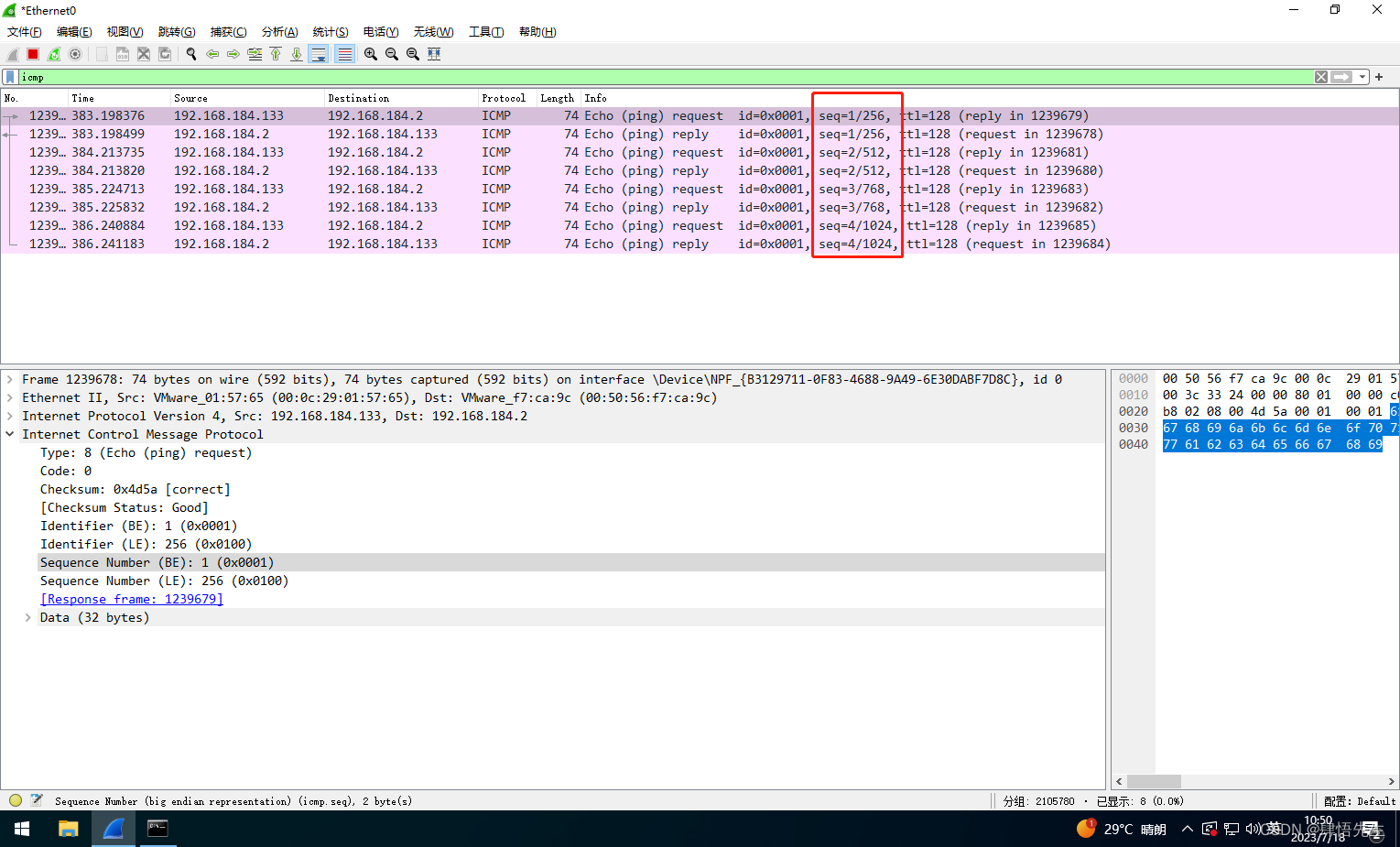Collapse Internet Control Message Protocol node
This screenshot has height=847, width=1400.
10,434
